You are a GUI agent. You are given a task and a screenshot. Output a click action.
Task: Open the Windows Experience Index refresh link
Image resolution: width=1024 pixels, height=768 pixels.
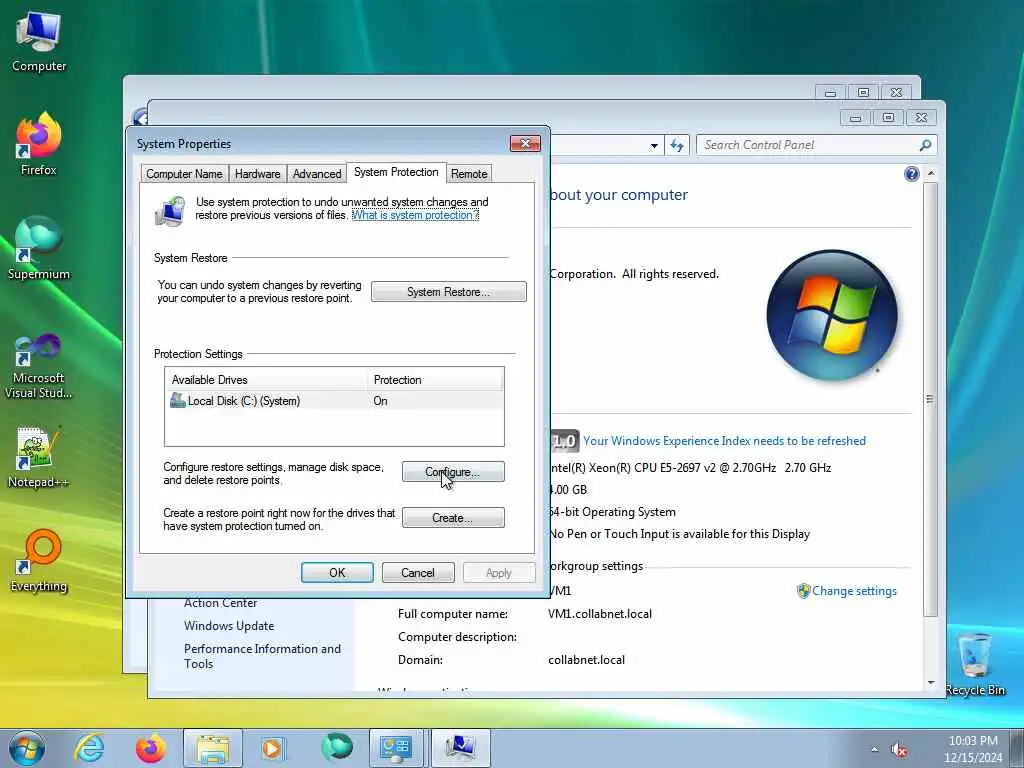coord(724,441)
